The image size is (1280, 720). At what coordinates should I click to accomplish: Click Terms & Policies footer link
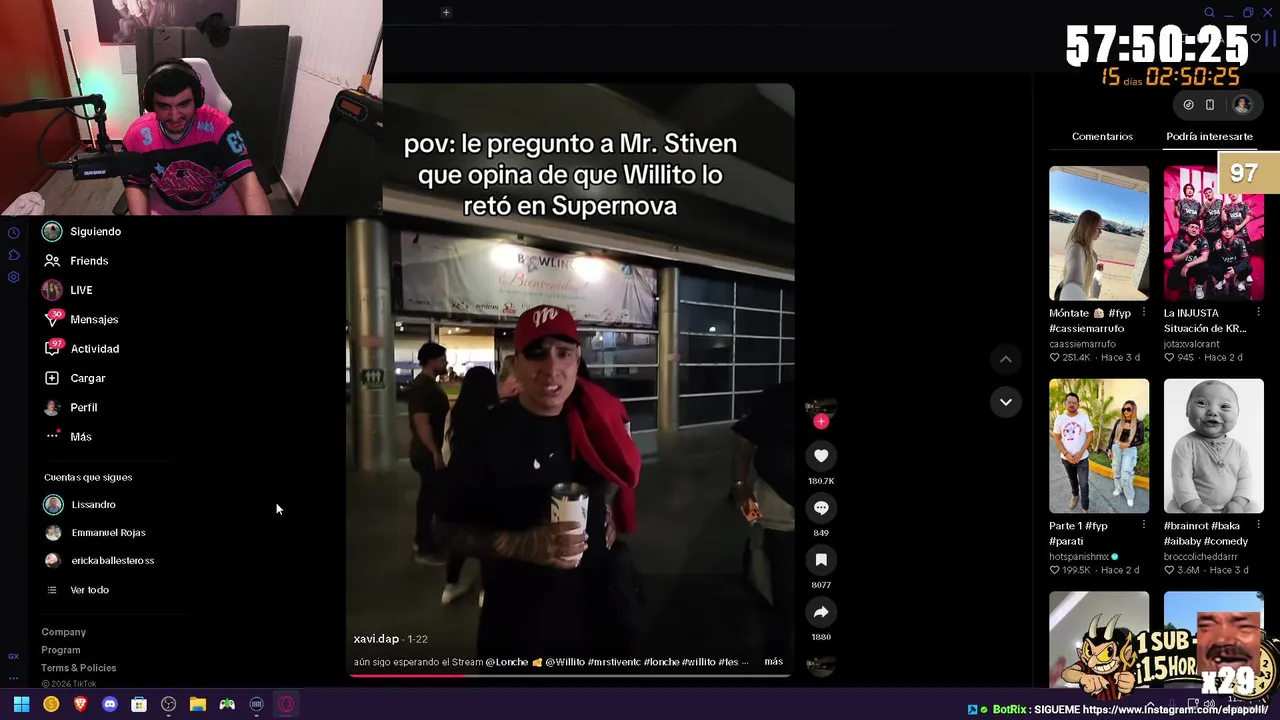click(x=78, y=668)
